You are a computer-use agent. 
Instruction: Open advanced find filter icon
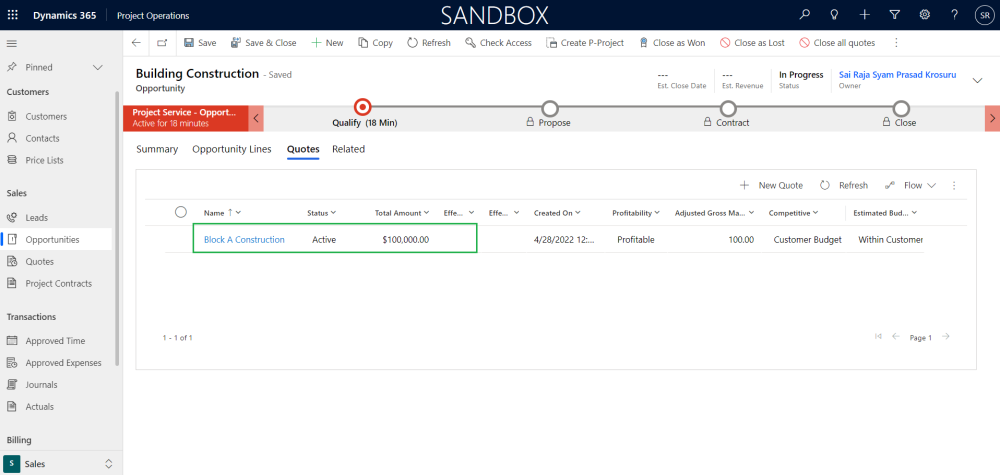(x=895, y=15)
